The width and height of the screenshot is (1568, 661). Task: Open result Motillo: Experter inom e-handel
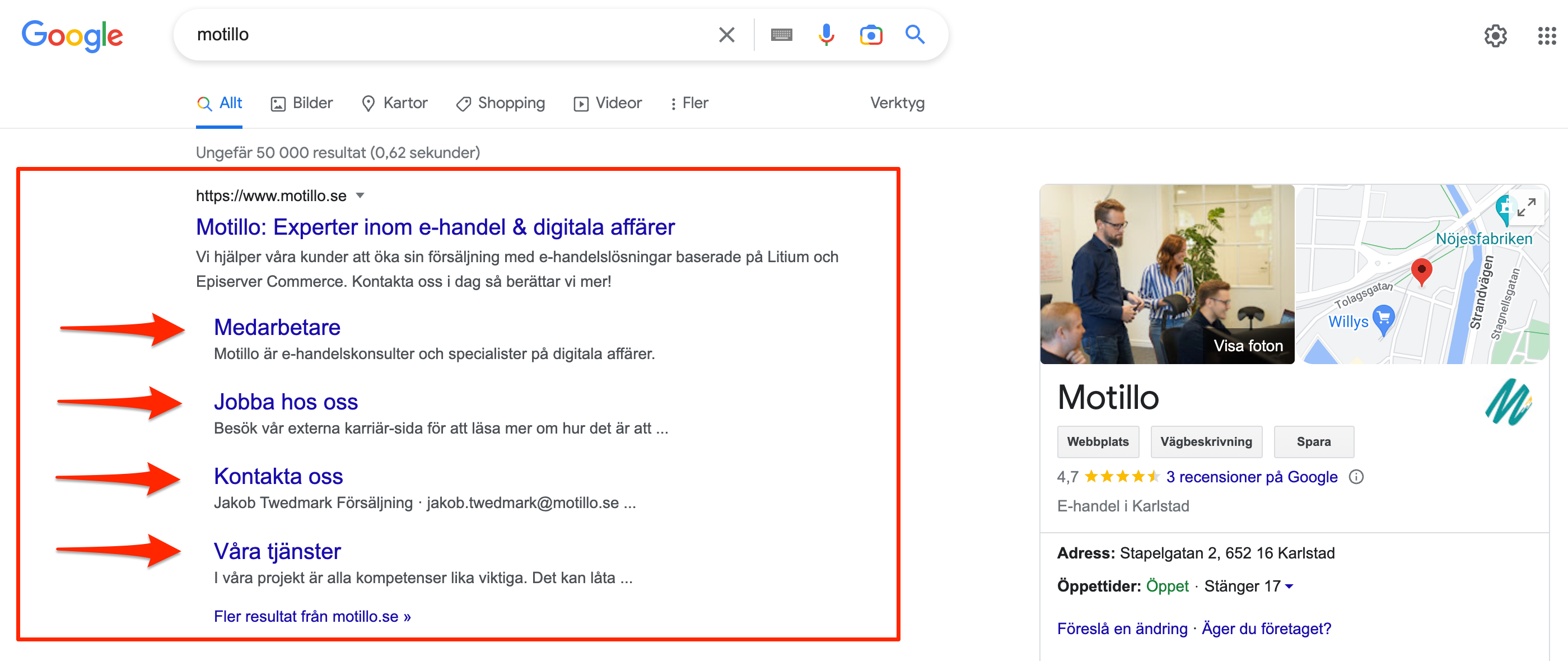click(435, 227)
